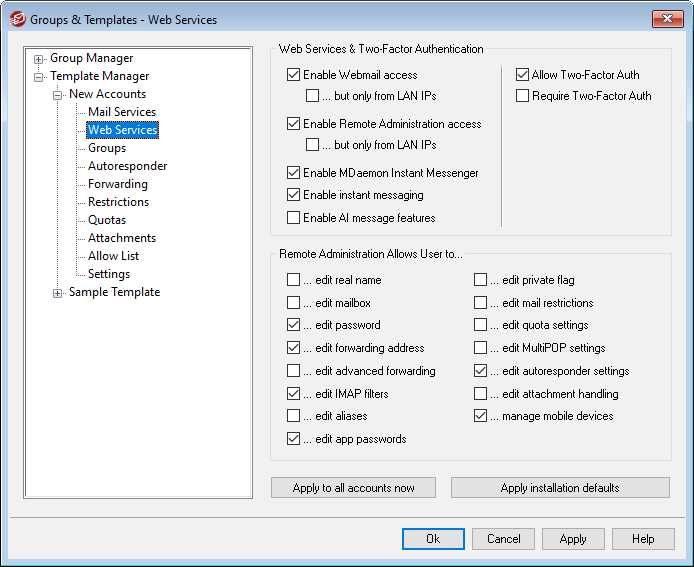Click the MDaemon app icon in title bar
This screenshot has height=567, width=694.
click(16, 19)
